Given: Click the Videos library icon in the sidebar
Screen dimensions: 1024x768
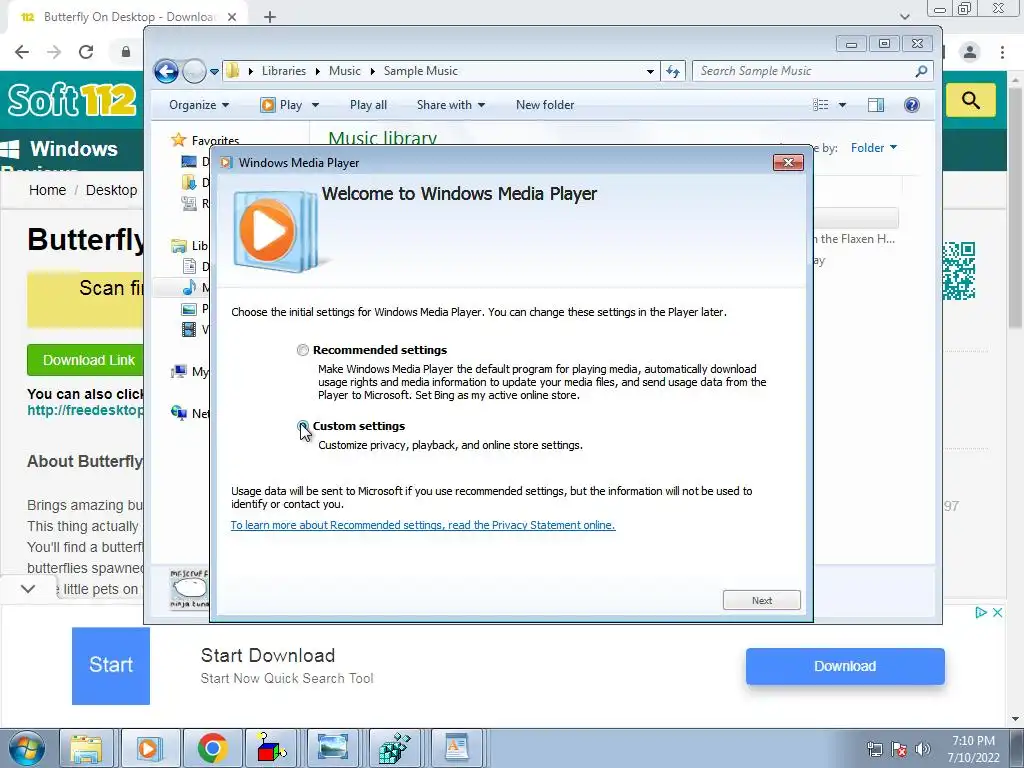Looking at the screenshot, I should click(x=189, y=329).
